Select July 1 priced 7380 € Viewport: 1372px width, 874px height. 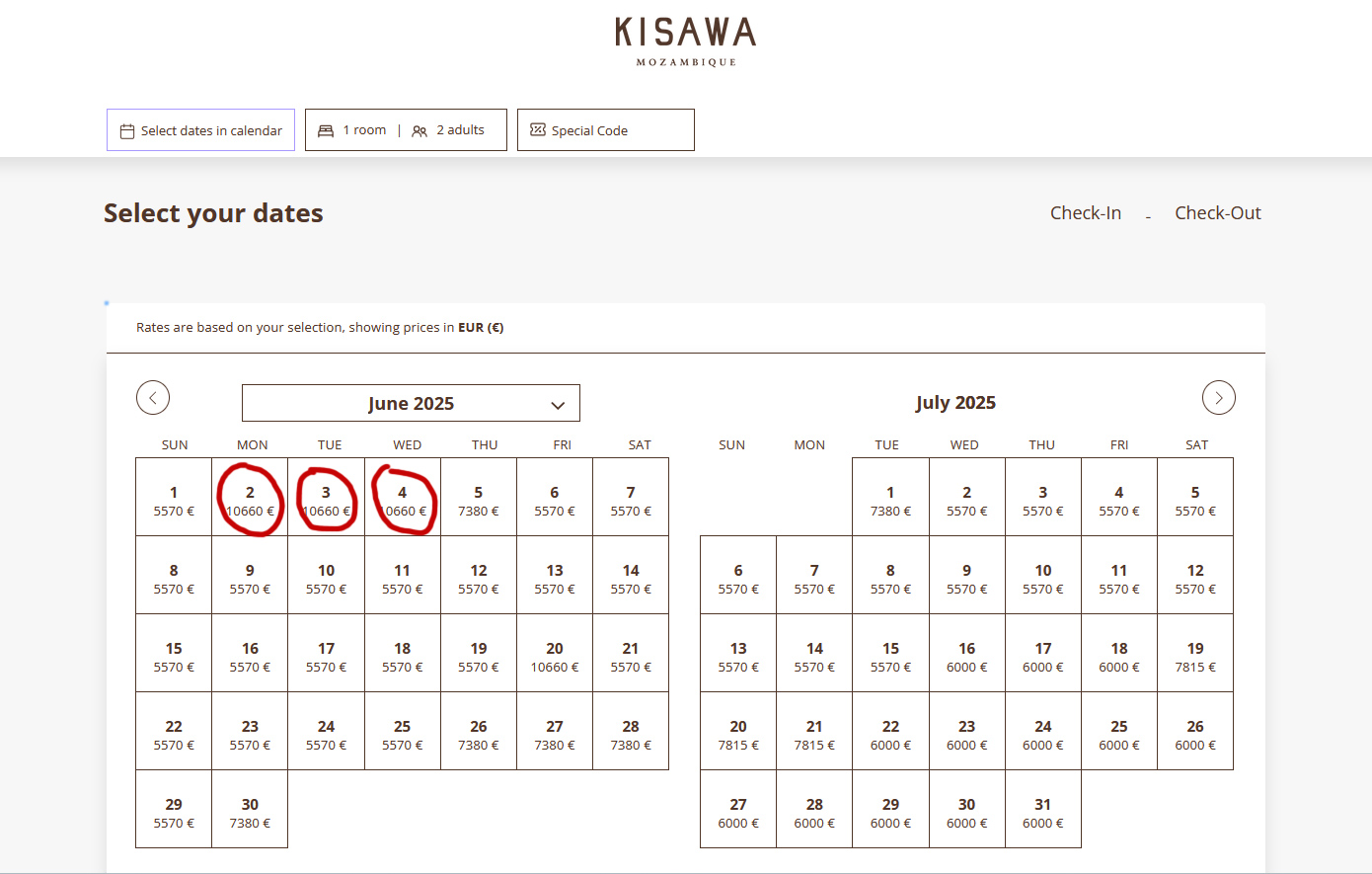(x=890, y=500)
